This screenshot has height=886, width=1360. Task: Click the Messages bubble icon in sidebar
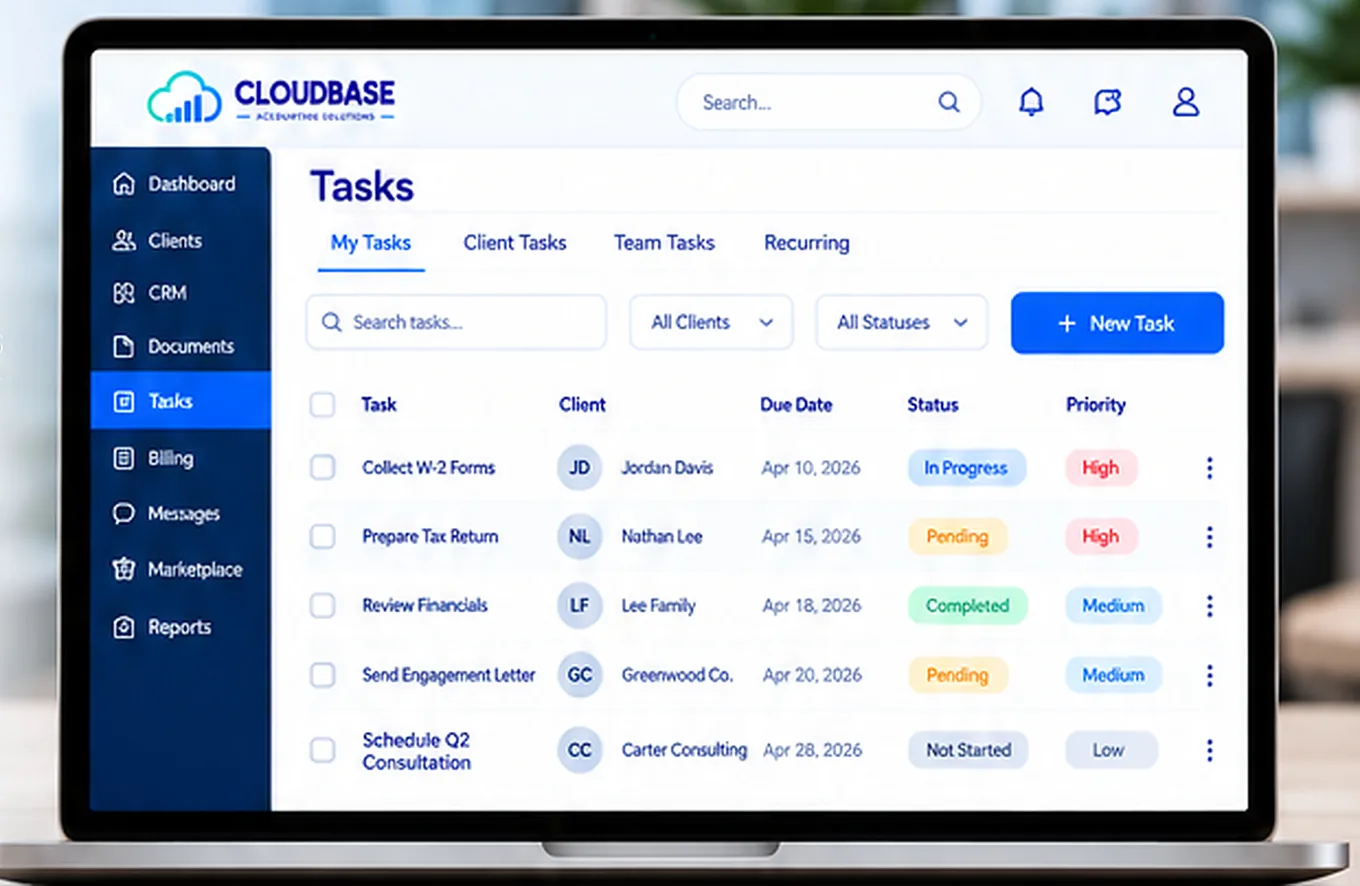click(x=124, y=513)
